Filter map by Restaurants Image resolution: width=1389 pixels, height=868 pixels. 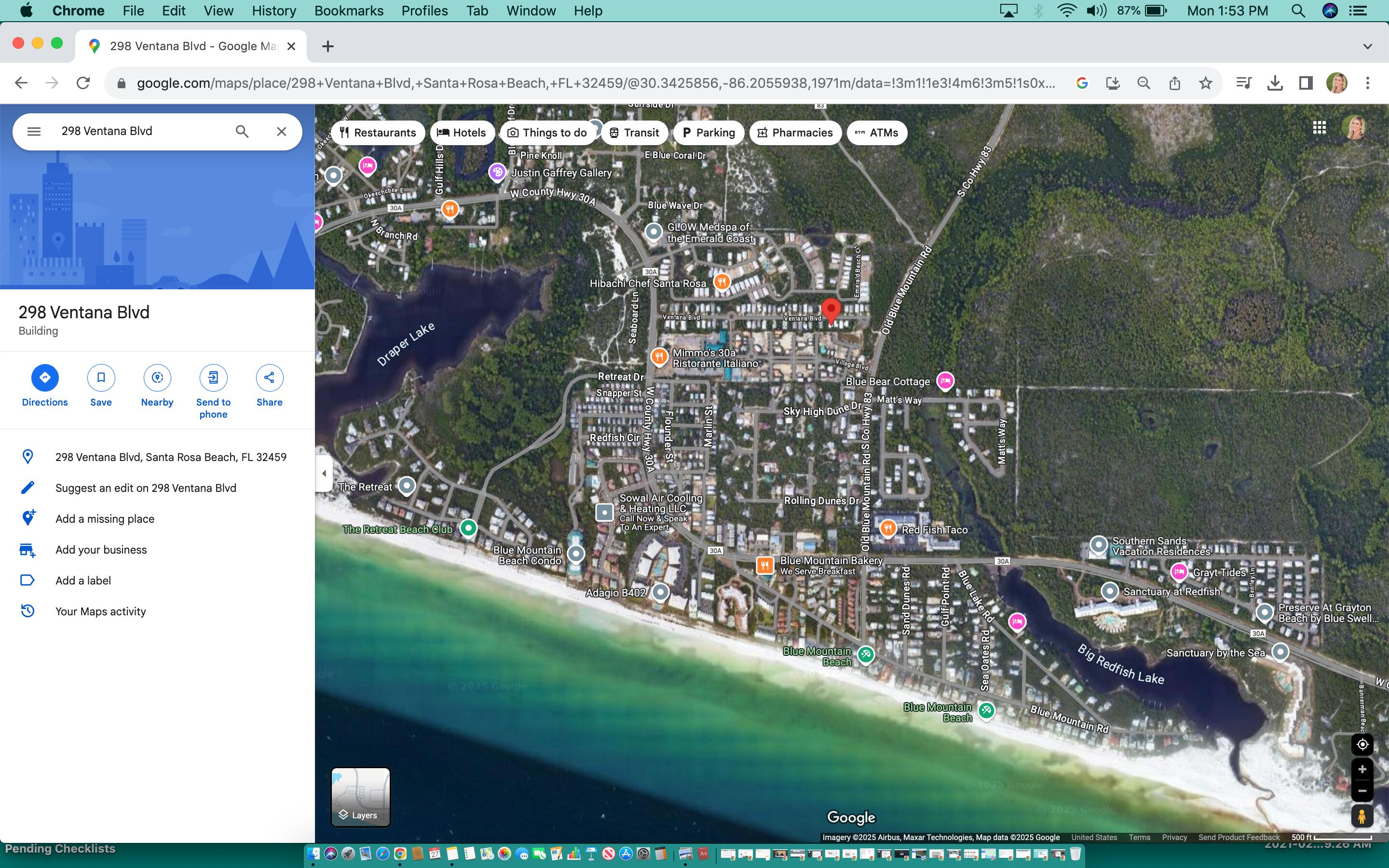pyautogui.click(x=378, y=133)
